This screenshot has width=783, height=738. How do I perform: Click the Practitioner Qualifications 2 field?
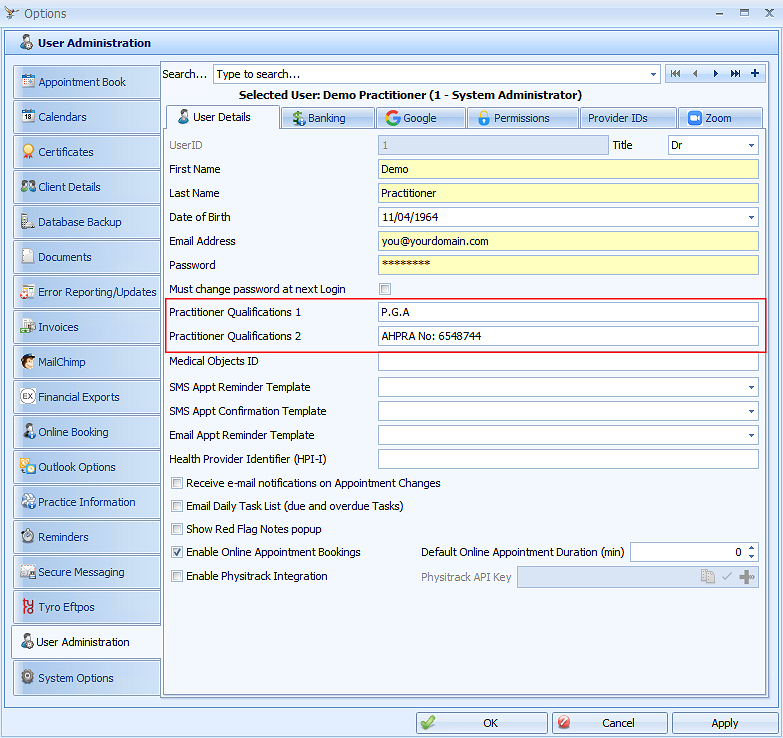pos(568,336)
